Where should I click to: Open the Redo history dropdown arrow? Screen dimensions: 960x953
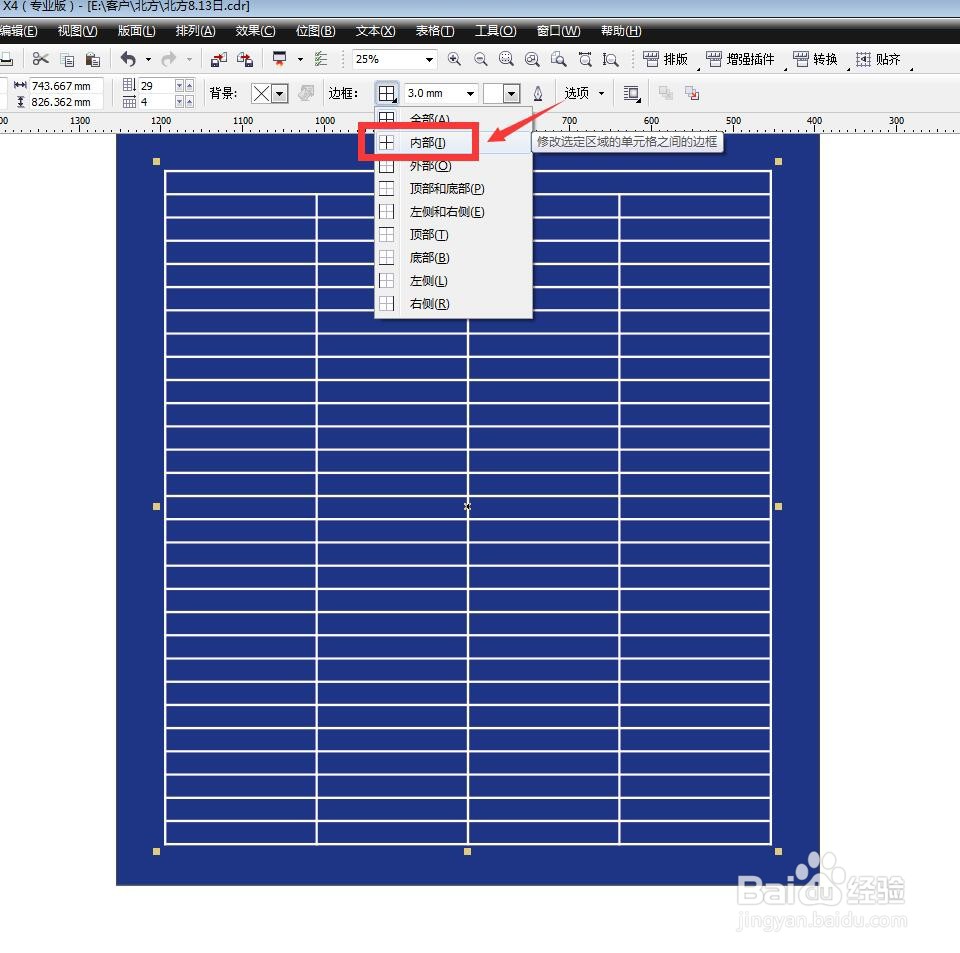[189, 60]
